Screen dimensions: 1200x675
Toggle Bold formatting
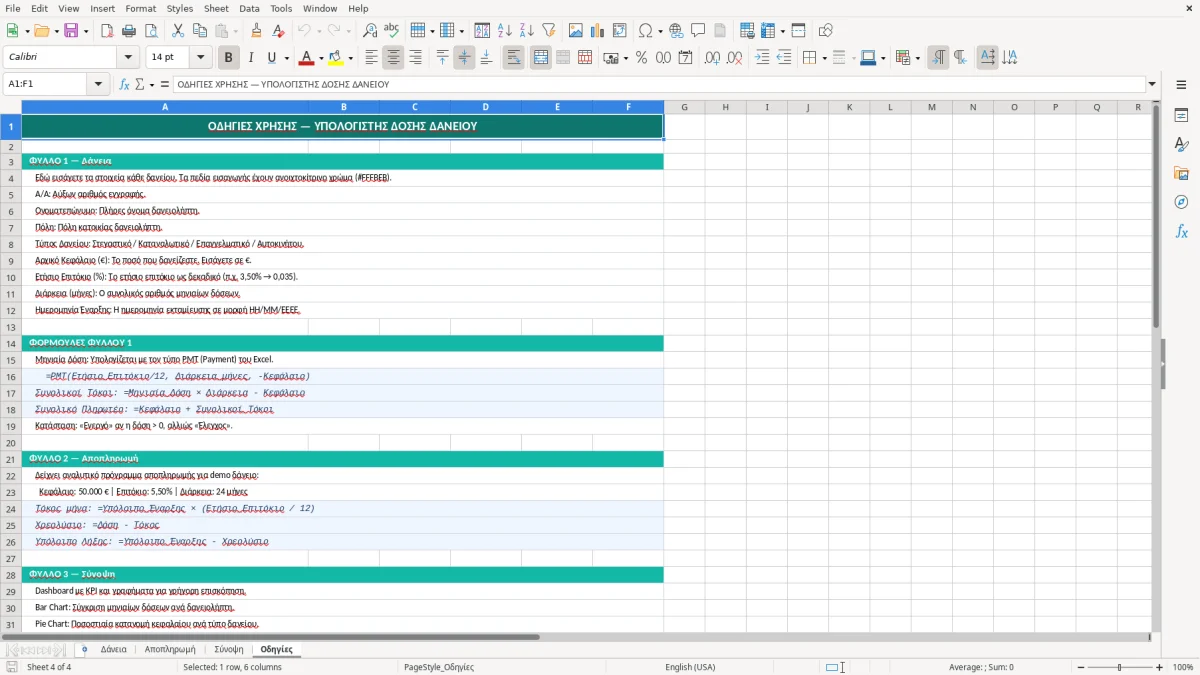click(x=228, y=58)
